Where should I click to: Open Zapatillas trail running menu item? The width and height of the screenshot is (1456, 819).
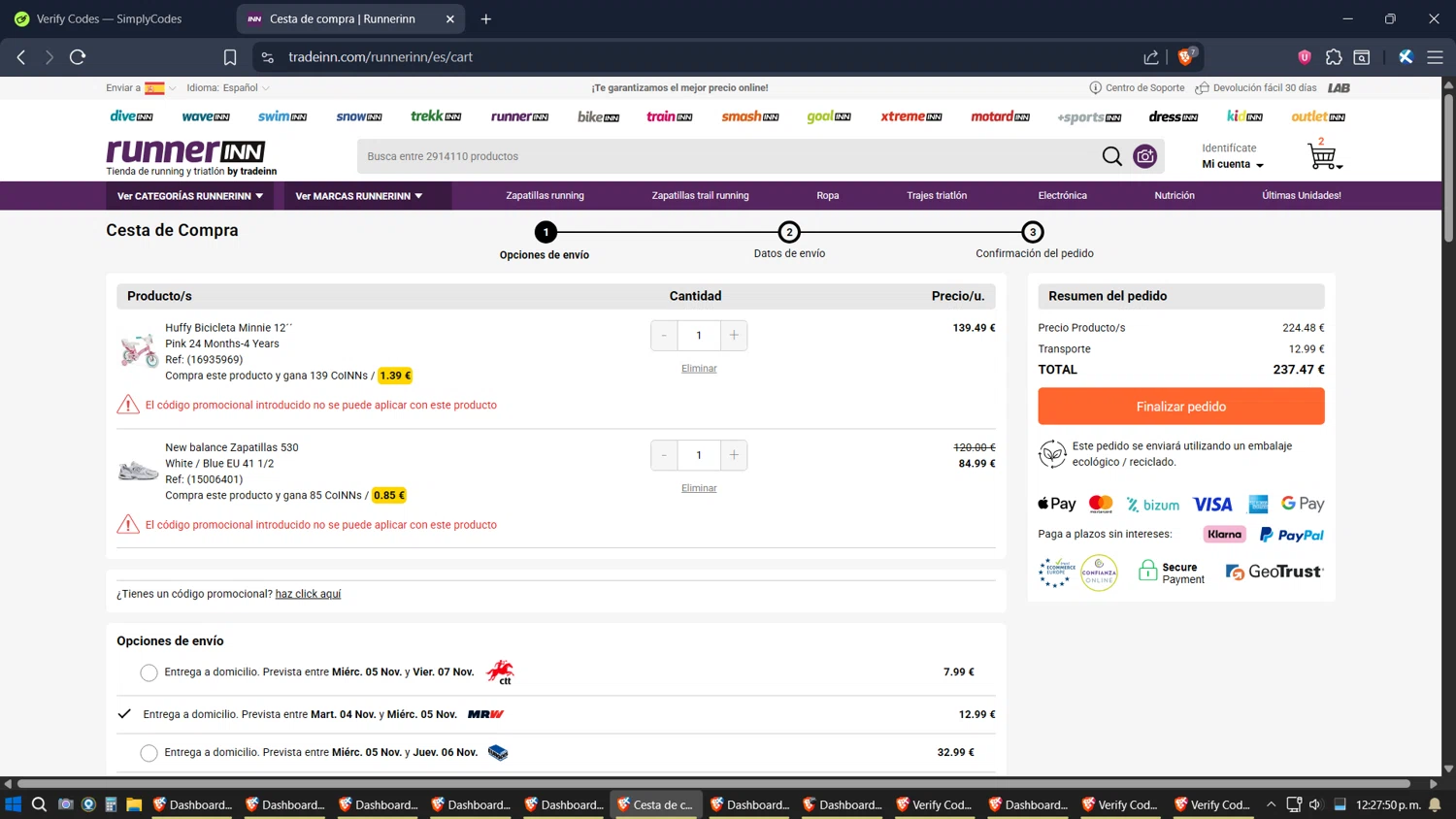pyautogui.click(x=700, y=196)
